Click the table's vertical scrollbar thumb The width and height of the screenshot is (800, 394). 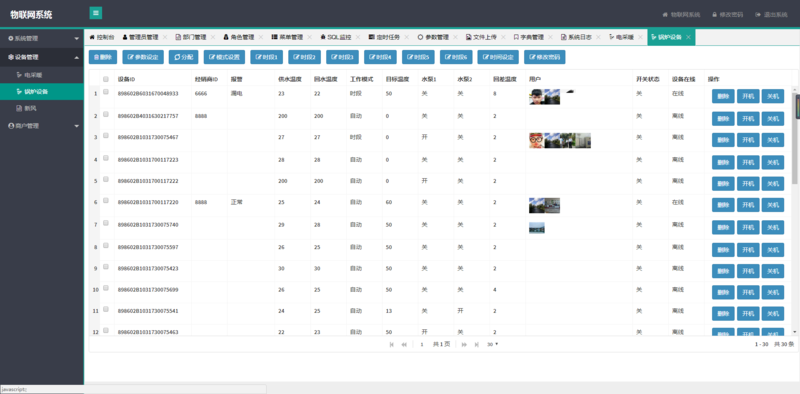[x=795, y=138]
